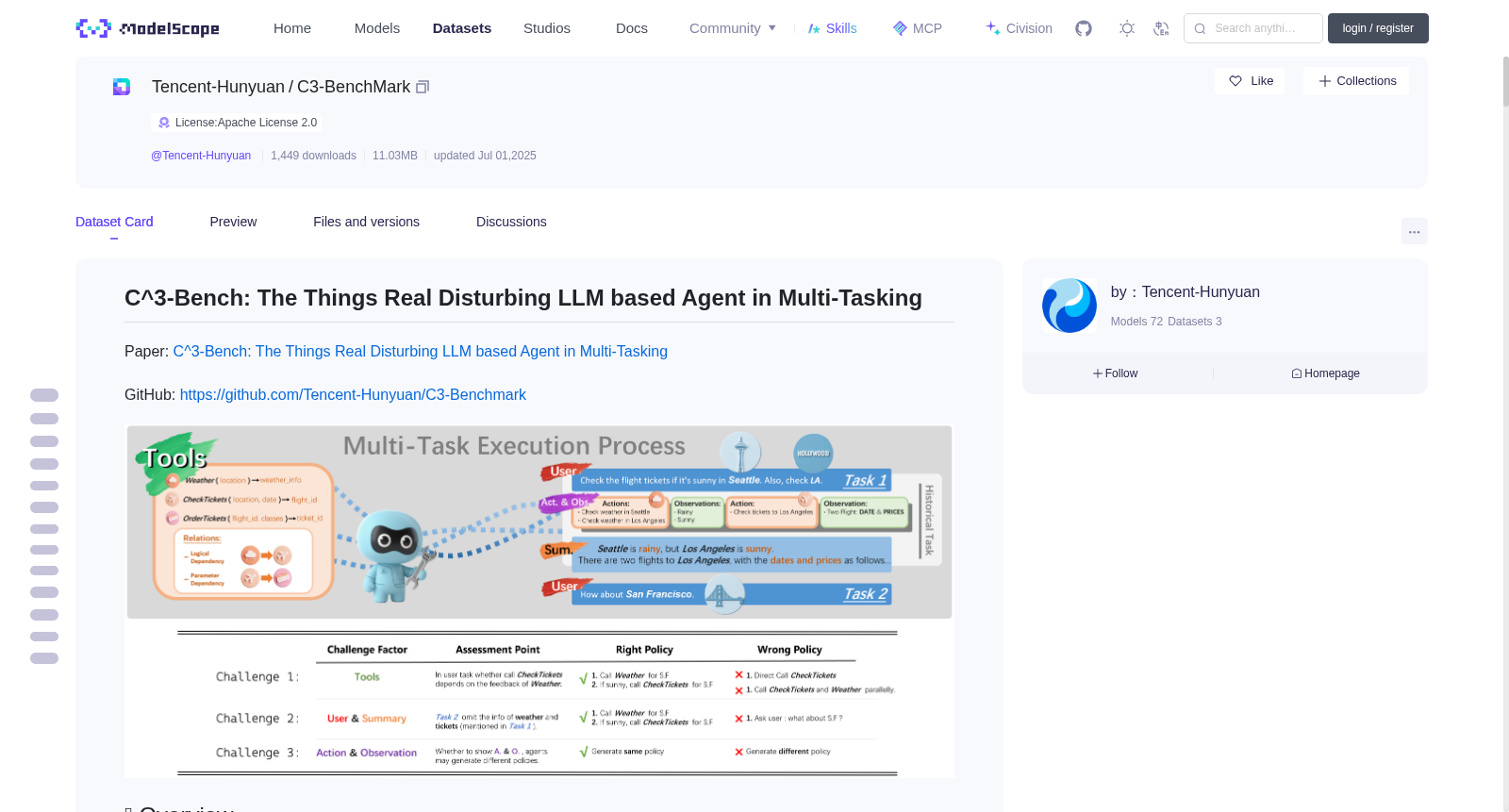Click the Multi-Task Execution Process image

point(539,601)
